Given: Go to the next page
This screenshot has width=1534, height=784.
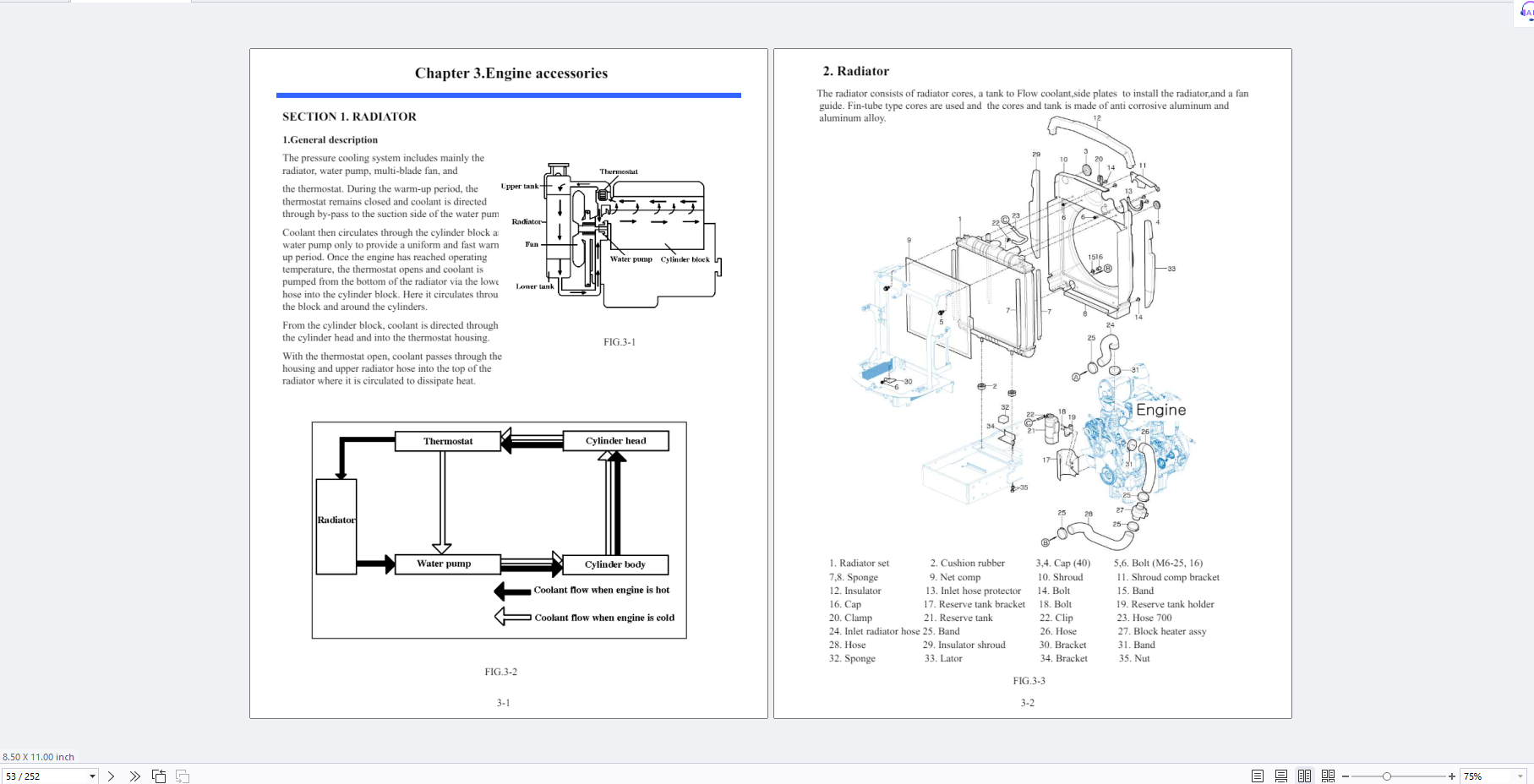Looking at the screenshot, I should pos(111,776).
